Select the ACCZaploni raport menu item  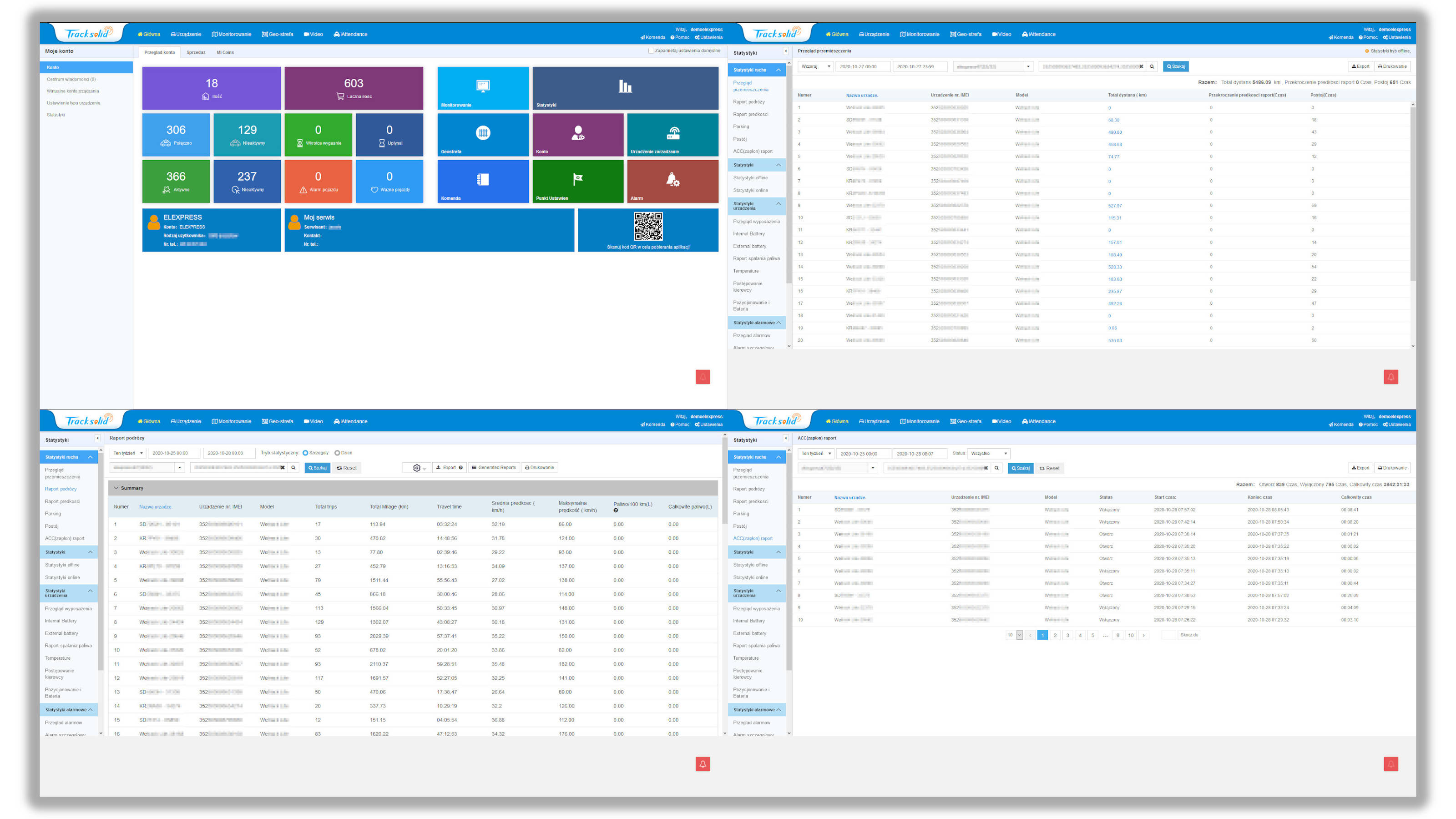pos(756,538)
